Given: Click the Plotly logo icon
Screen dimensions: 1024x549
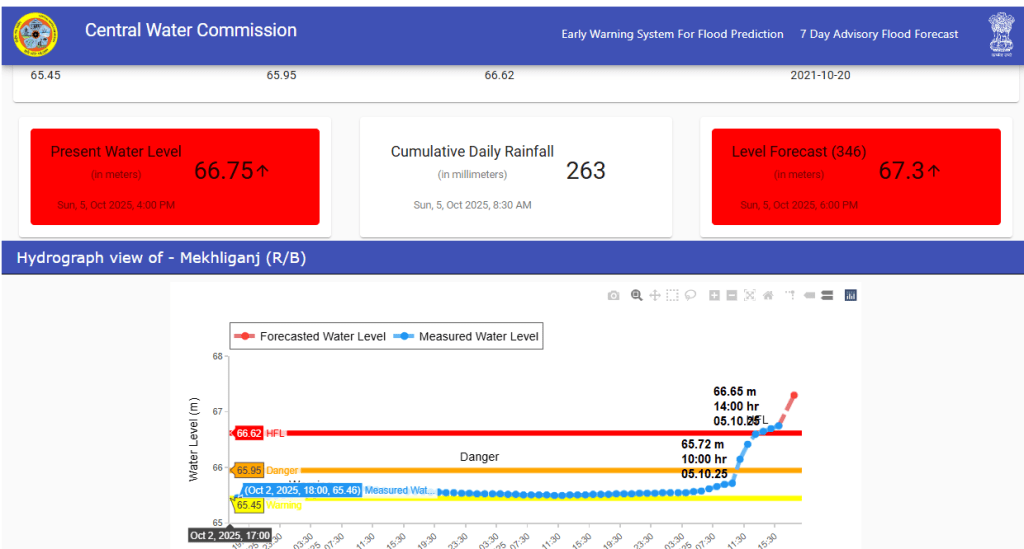Looking at the screenshot, I should click(851, 295).
